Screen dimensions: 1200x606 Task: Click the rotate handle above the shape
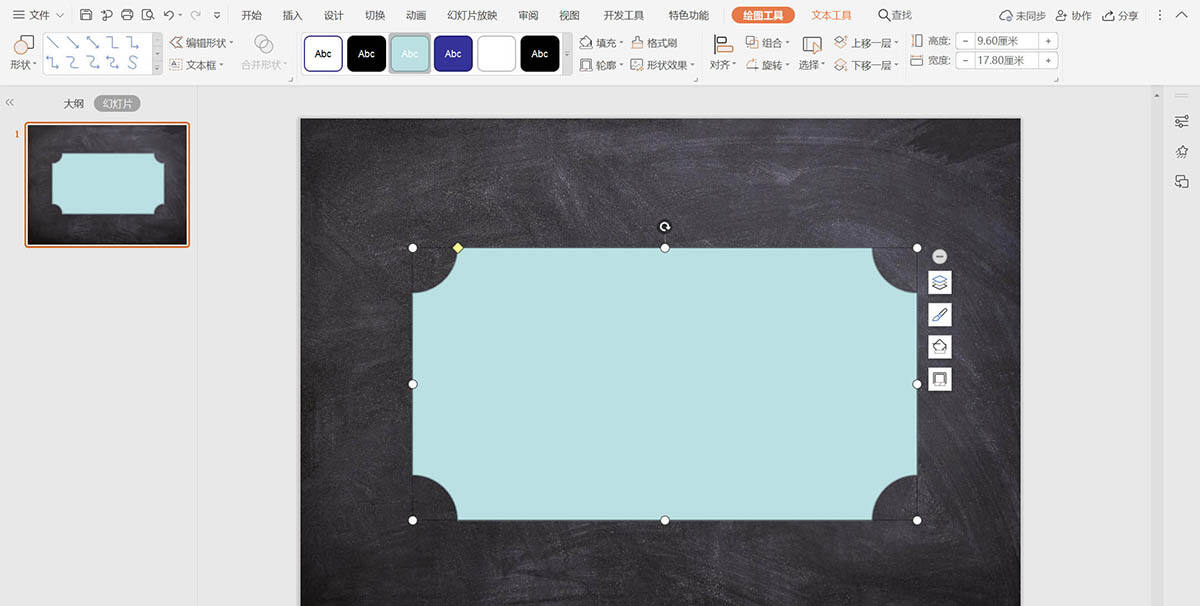665,227
